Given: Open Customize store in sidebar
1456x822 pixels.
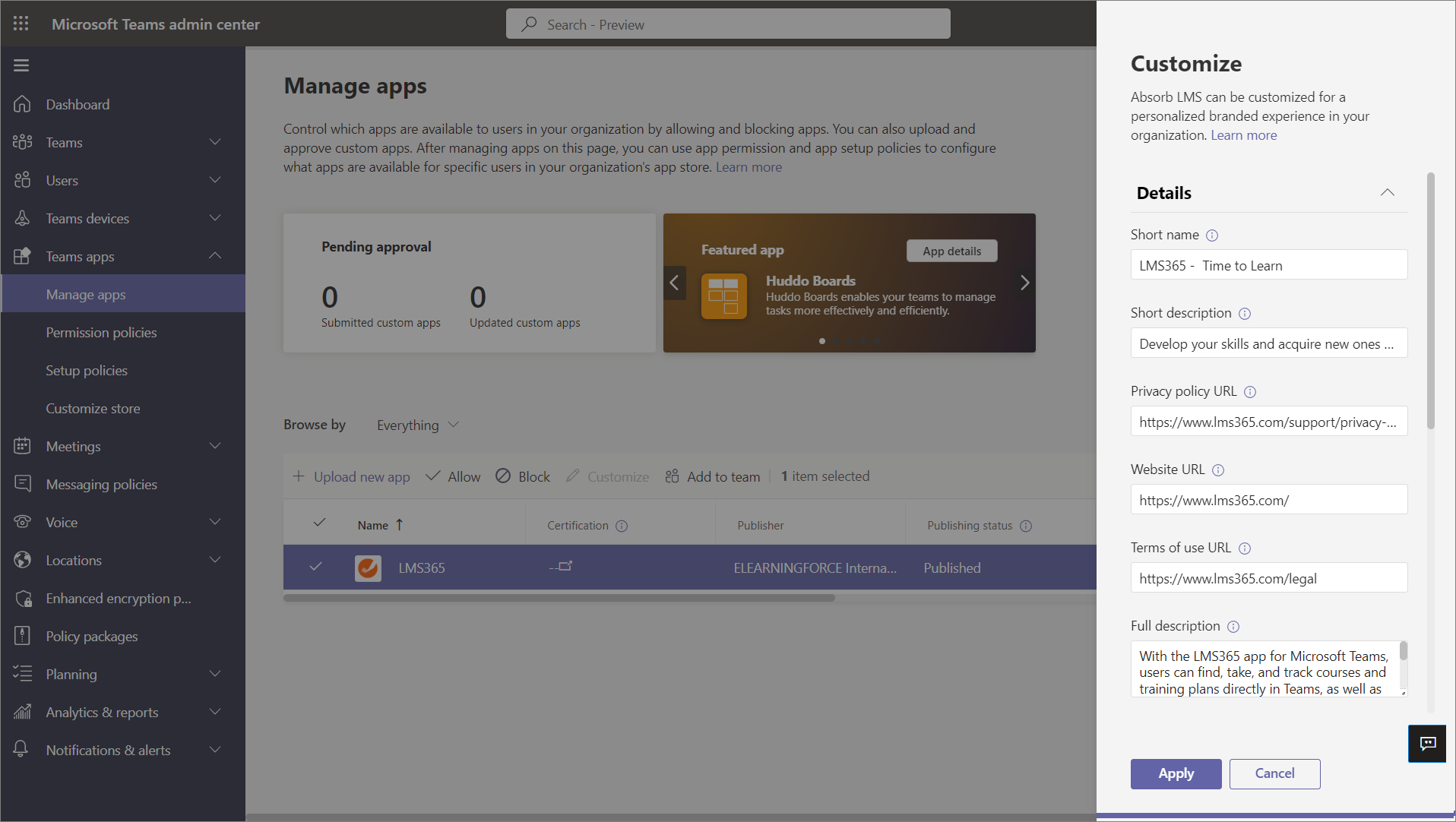Looking at the screenshot, I should (x=123, y=408).
